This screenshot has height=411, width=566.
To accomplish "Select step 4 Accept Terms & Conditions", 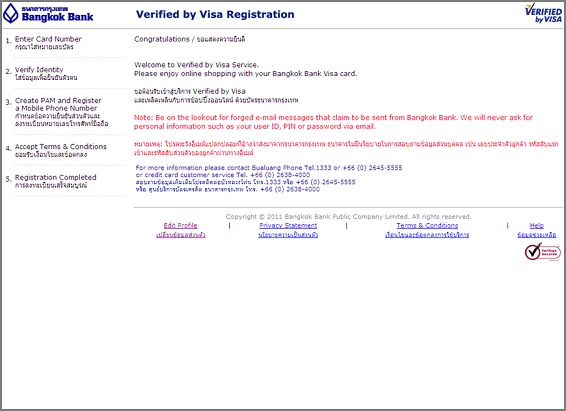I will tap(56, 150).
